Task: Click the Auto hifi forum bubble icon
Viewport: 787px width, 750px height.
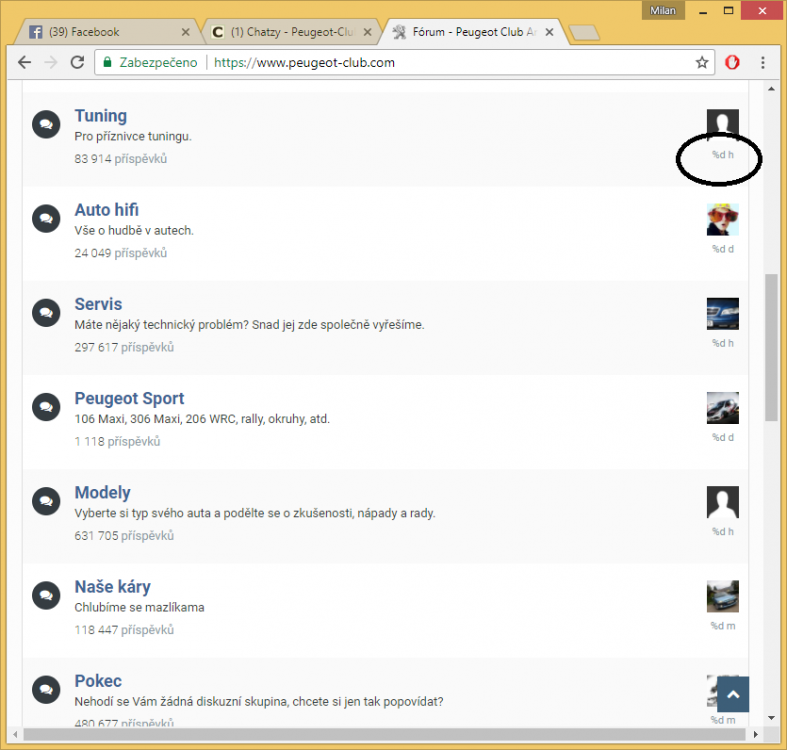Action: pyautogui.click(x=46, y=218)
